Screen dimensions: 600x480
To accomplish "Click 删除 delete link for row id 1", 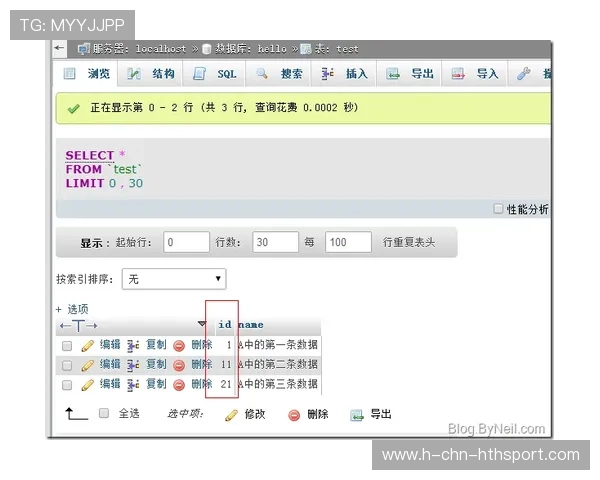I will [x=202, y=344].
